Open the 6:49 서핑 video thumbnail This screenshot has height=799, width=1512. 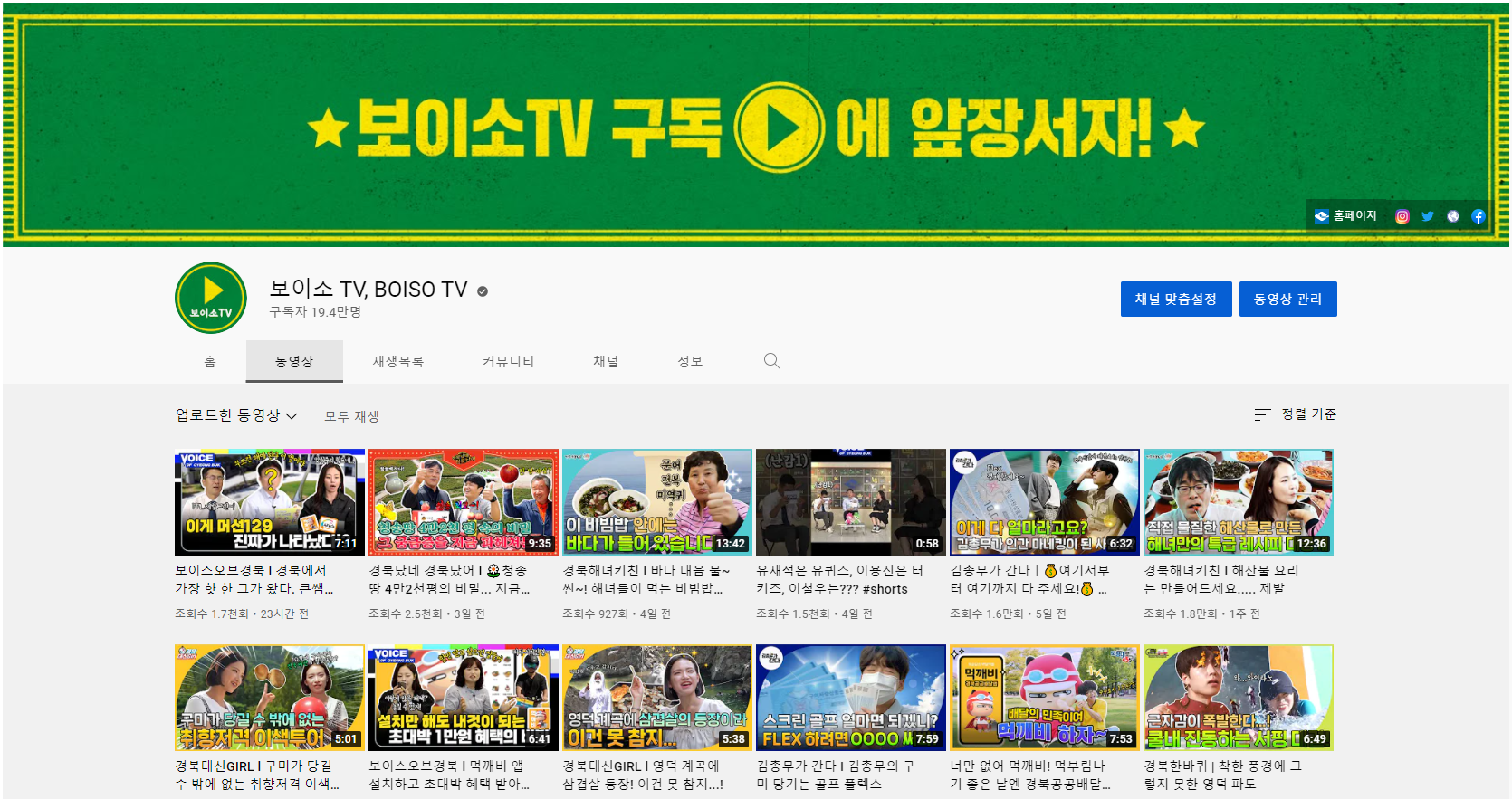[x=1239, y=698]
